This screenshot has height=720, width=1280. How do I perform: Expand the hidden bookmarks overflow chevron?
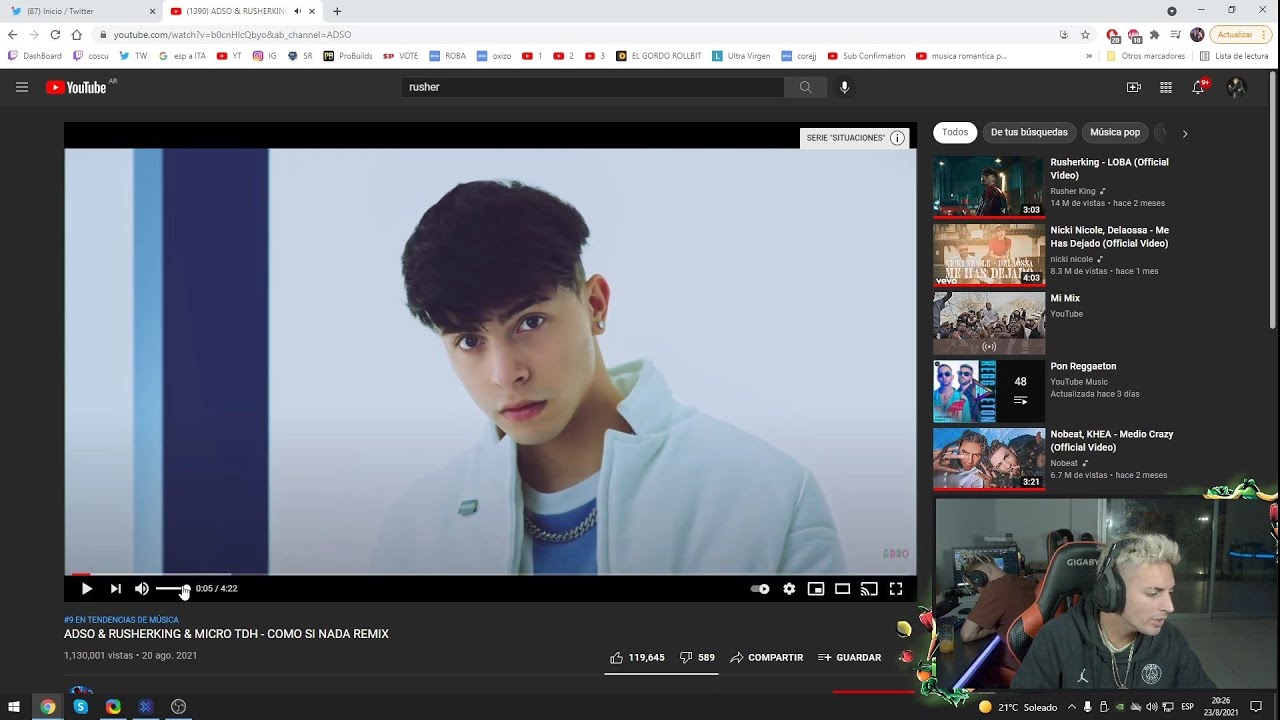(1089, 56)
